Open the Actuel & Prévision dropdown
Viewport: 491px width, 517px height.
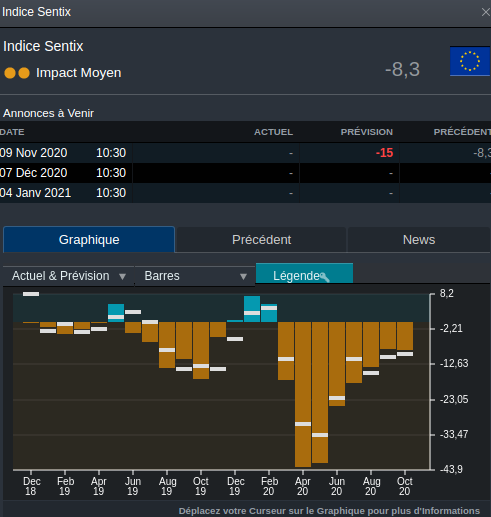(x=68, y=276)
